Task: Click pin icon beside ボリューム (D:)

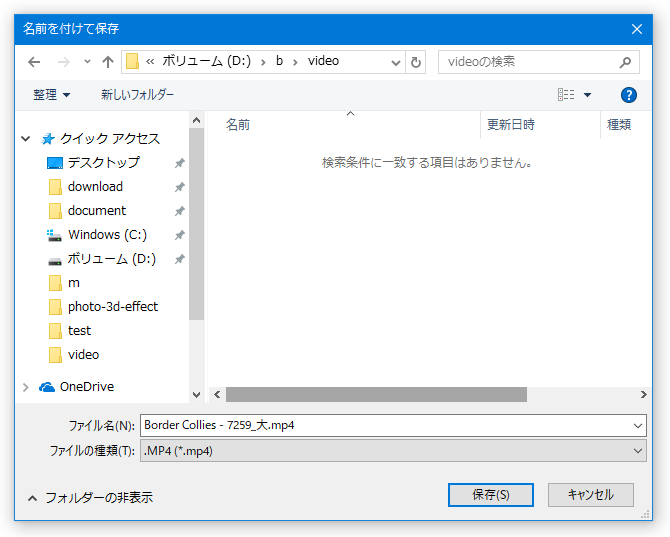Action: 179,259
